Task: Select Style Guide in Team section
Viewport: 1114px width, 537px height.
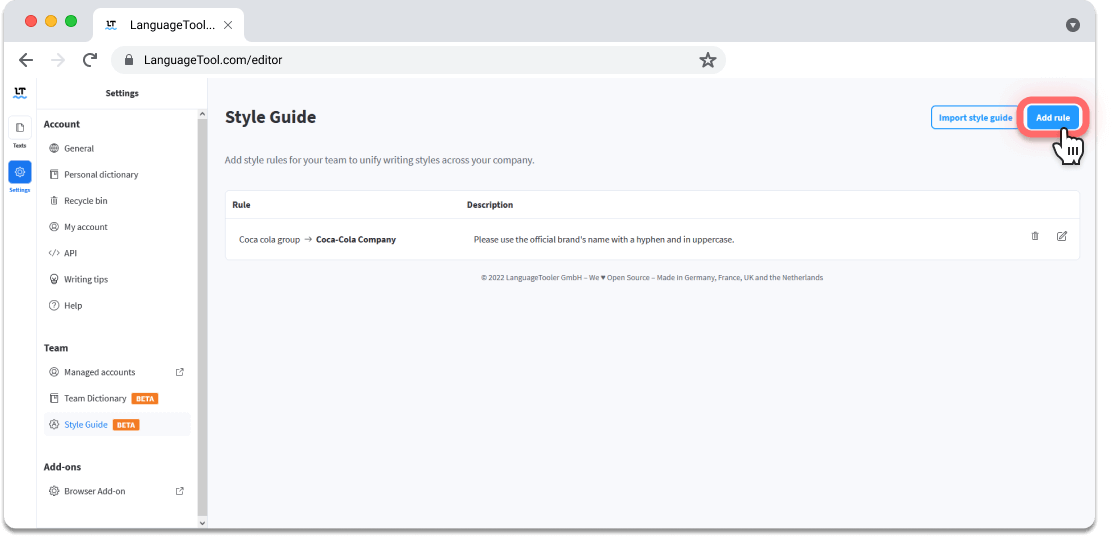Action: [117, 425]
